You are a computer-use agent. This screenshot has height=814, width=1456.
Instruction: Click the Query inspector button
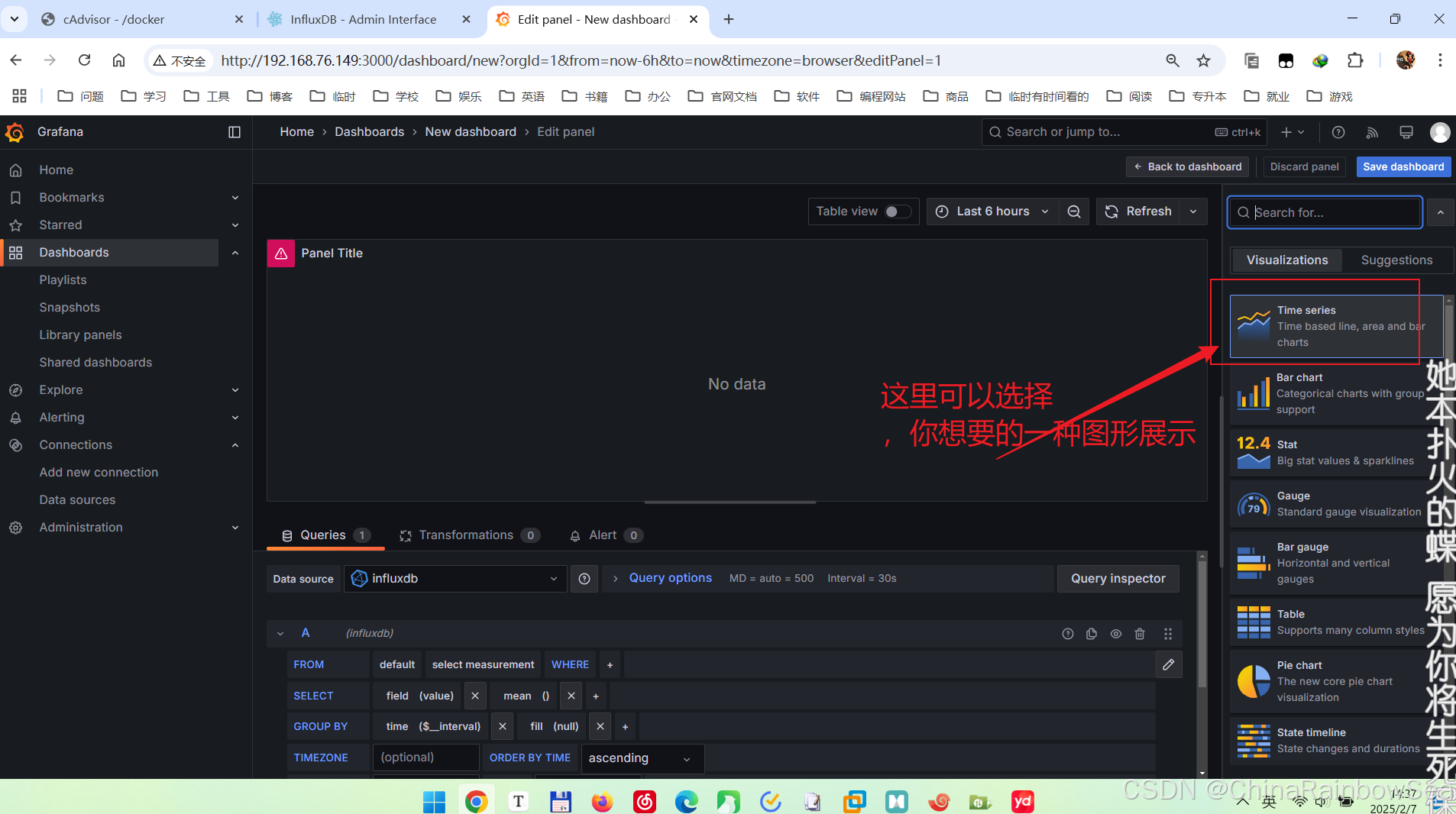[x=1118, y=579]
